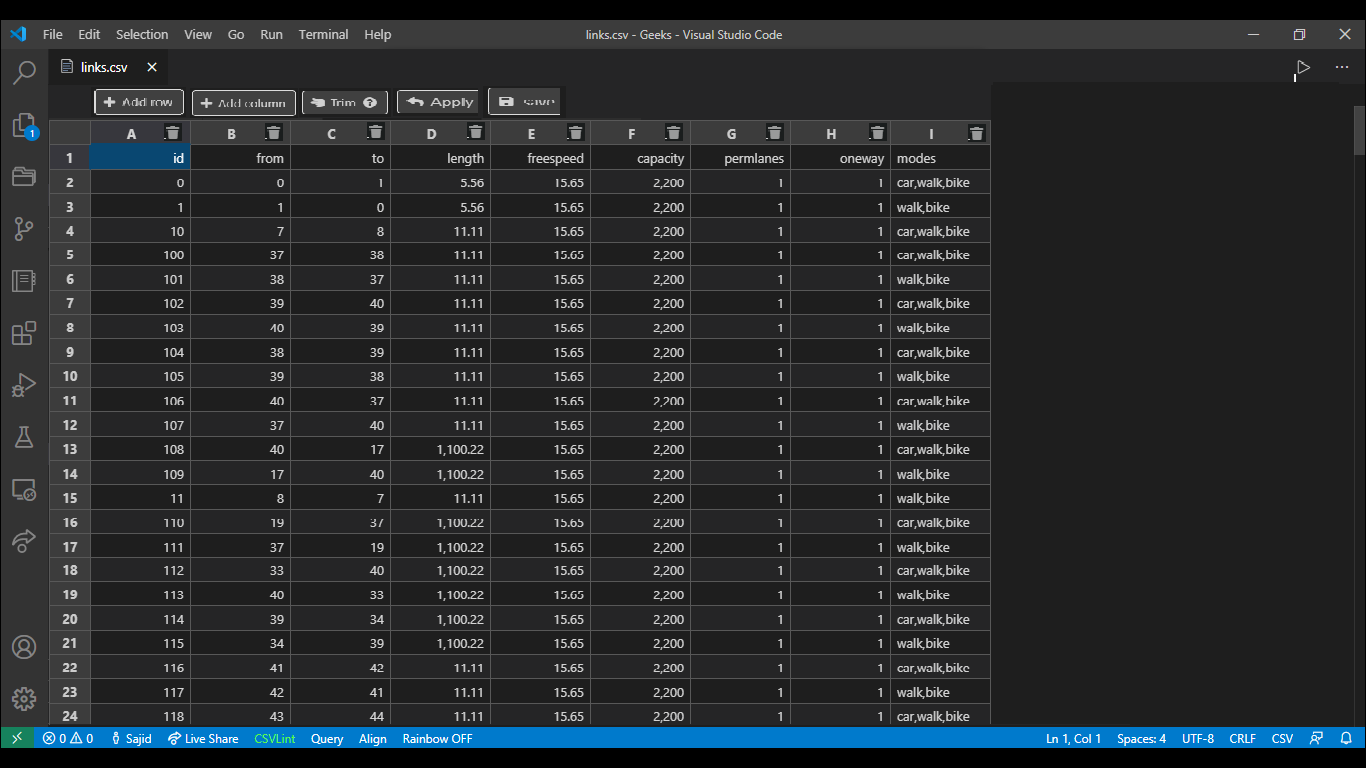The width and height of the screenshot is (1366, 768).
Task: Open the Terminal menu
Action: (323, 34)
